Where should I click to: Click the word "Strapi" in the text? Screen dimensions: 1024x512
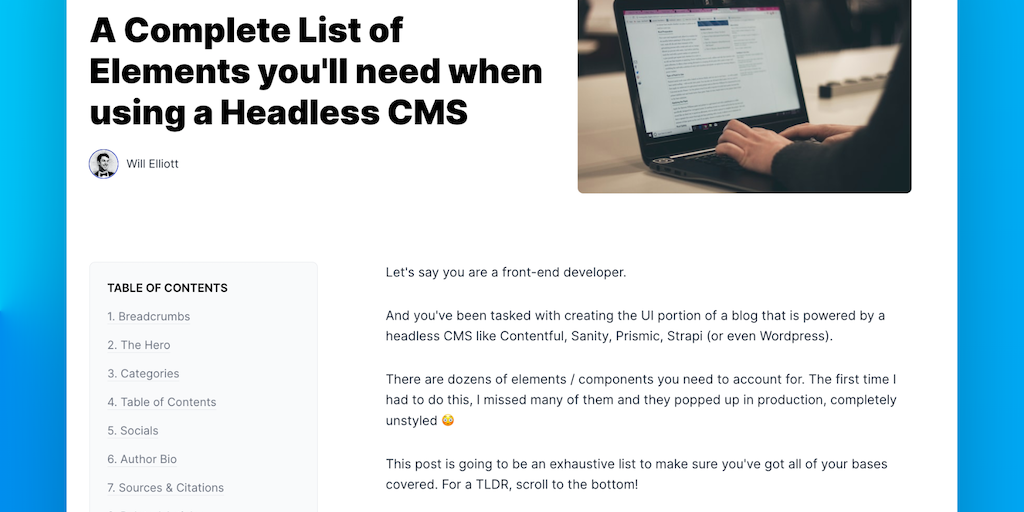click(680, 336)
